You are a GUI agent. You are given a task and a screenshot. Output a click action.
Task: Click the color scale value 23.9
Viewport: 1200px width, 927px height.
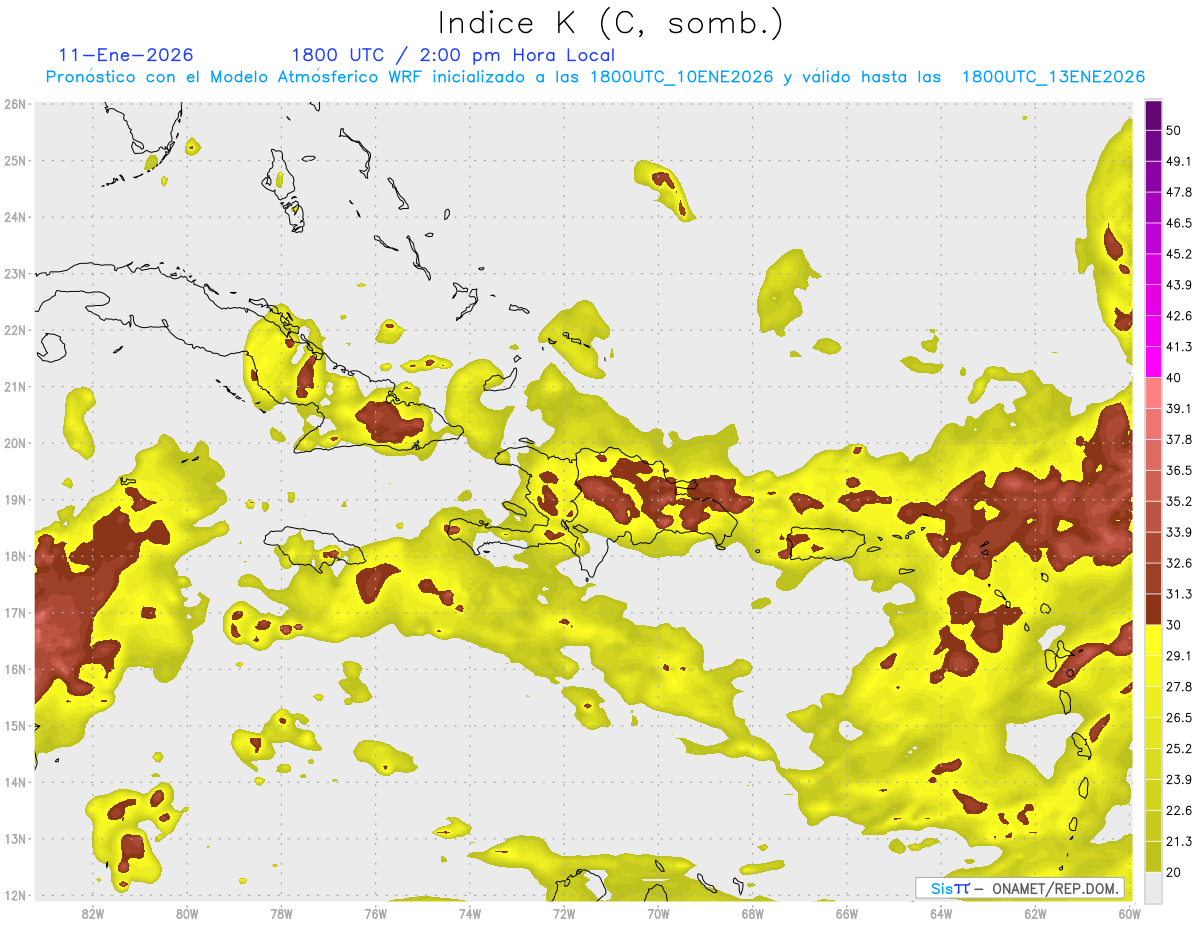coord(1179,780)
